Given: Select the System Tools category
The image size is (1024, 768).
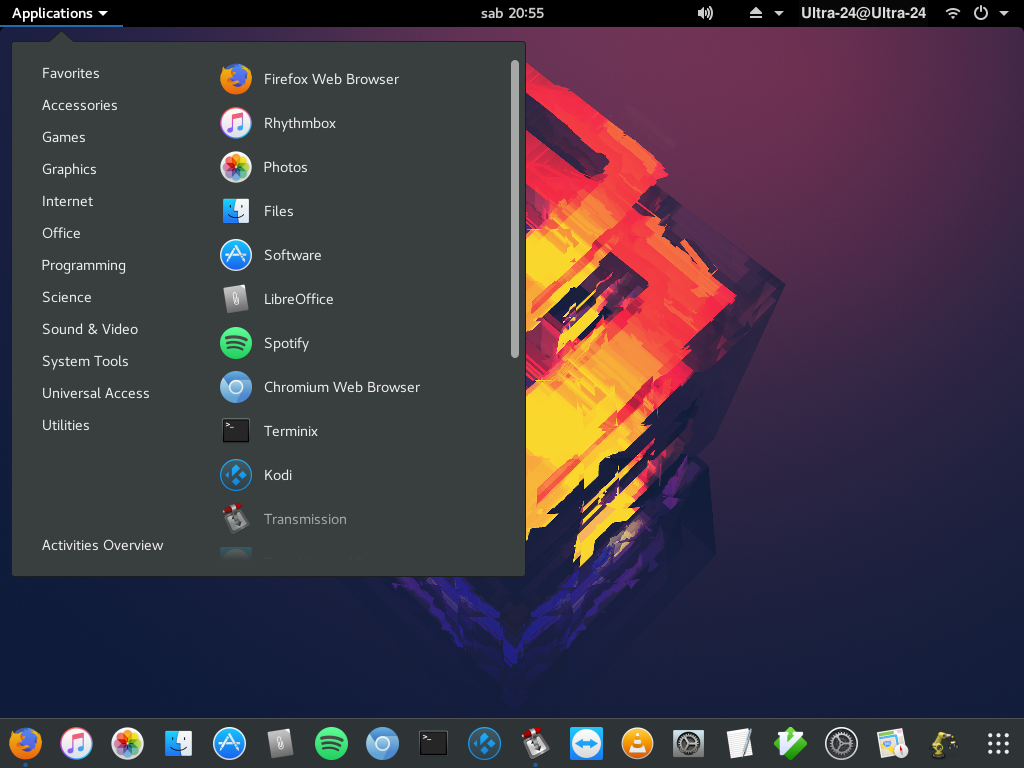Looking at the screenshot, I should click(x=85, y=361).
